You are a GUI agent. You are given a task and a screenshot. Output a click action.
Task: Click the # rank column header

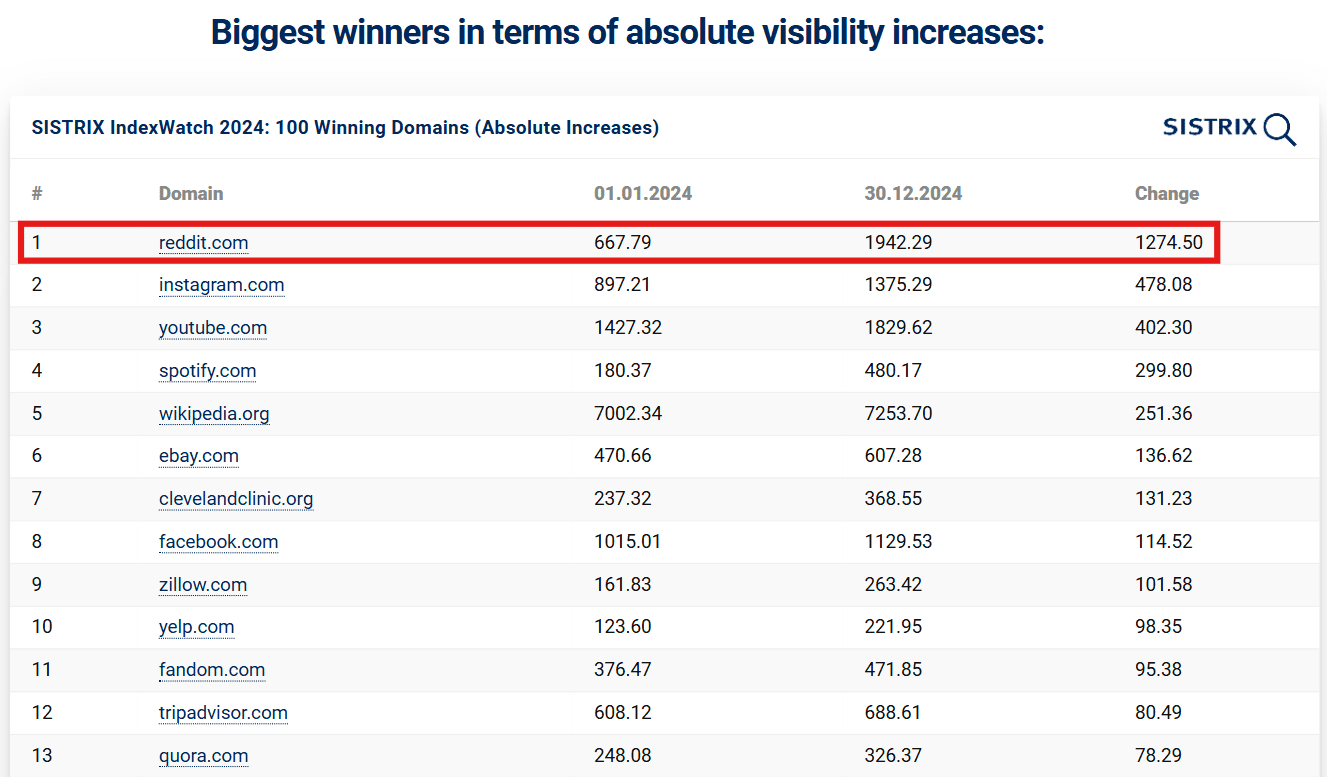pyautogui.click(x=37, y=194)
